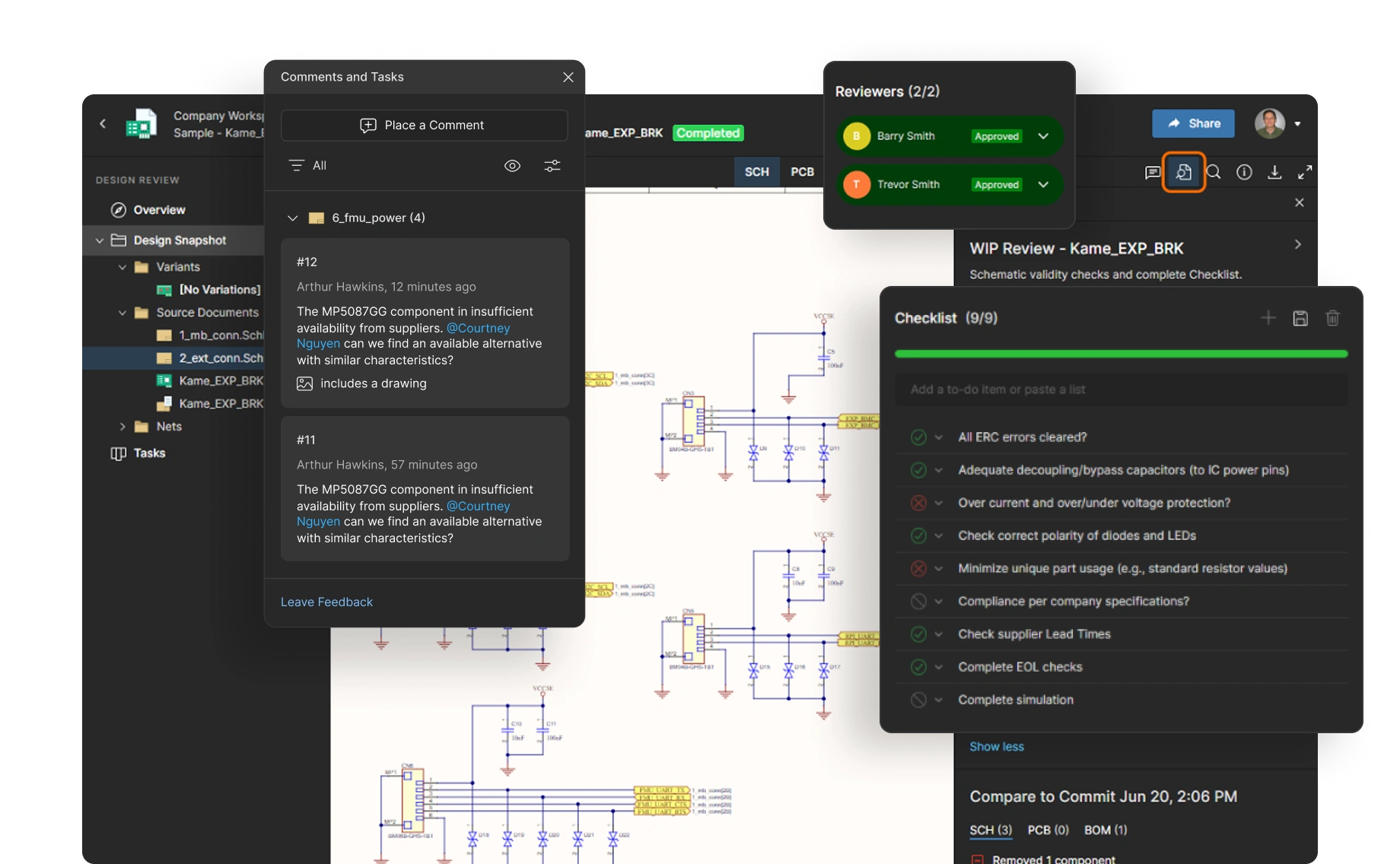Open the Tasks item in sidebar

pyautogui.click(x=149, y=453)
